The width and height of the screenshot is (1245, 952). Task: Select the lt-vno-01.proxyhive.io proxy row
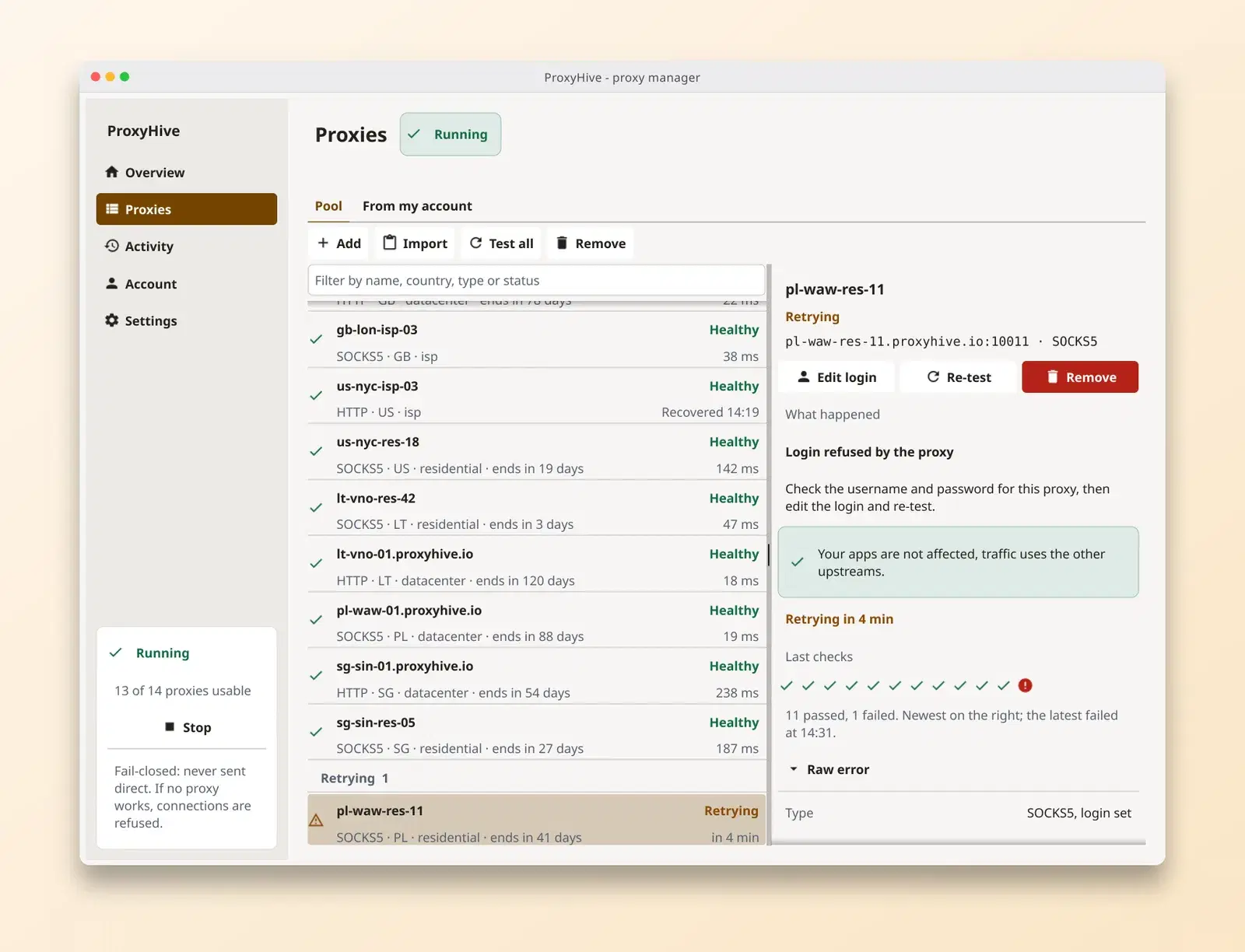click(x=537, y=564)
